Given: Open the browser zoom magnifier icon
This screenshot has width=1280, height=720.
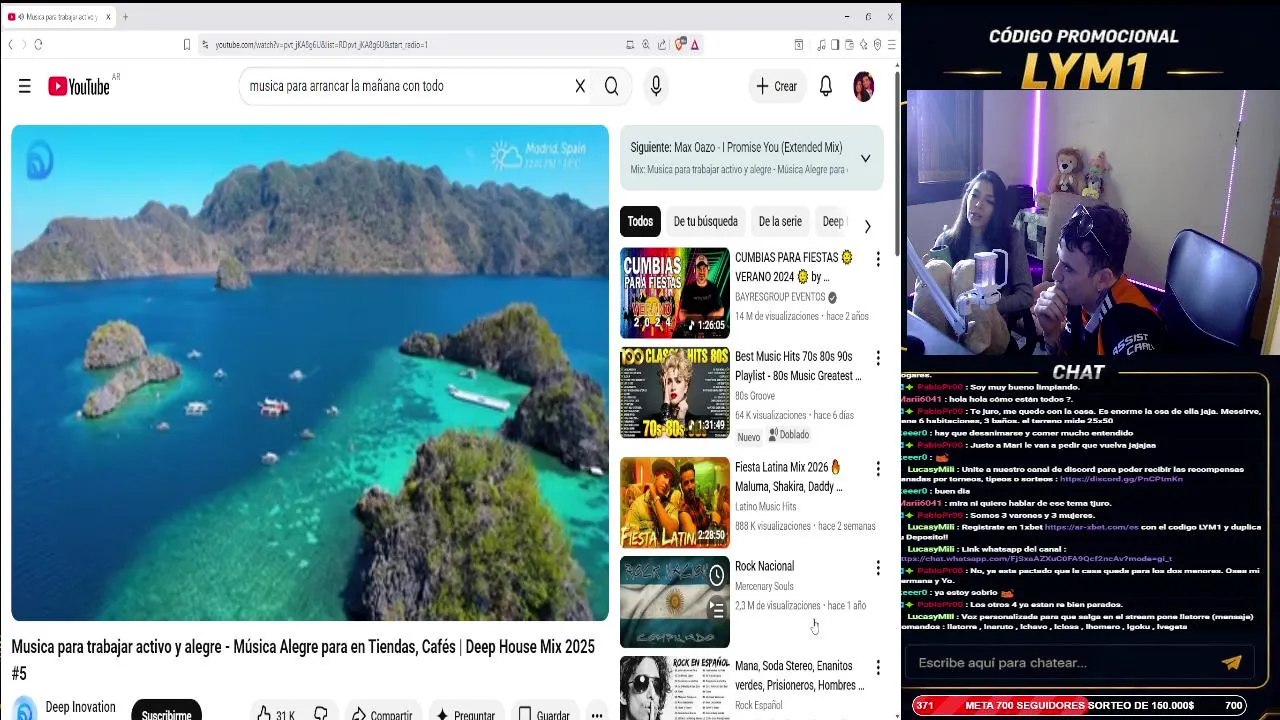Looking at the screenshot, I should 646,45.
